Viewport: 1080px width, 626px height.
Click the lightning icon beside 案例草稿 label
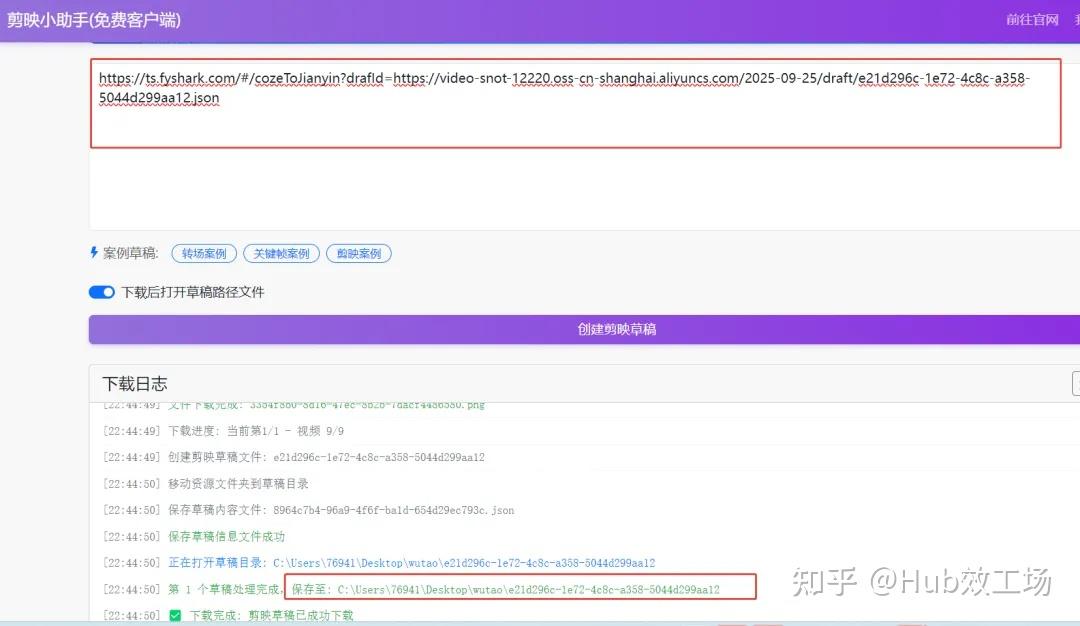(96, 253)
